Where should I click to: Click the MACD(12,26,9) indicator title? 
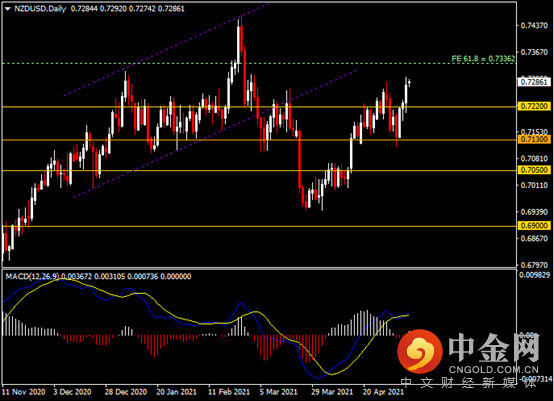[32, 276]
